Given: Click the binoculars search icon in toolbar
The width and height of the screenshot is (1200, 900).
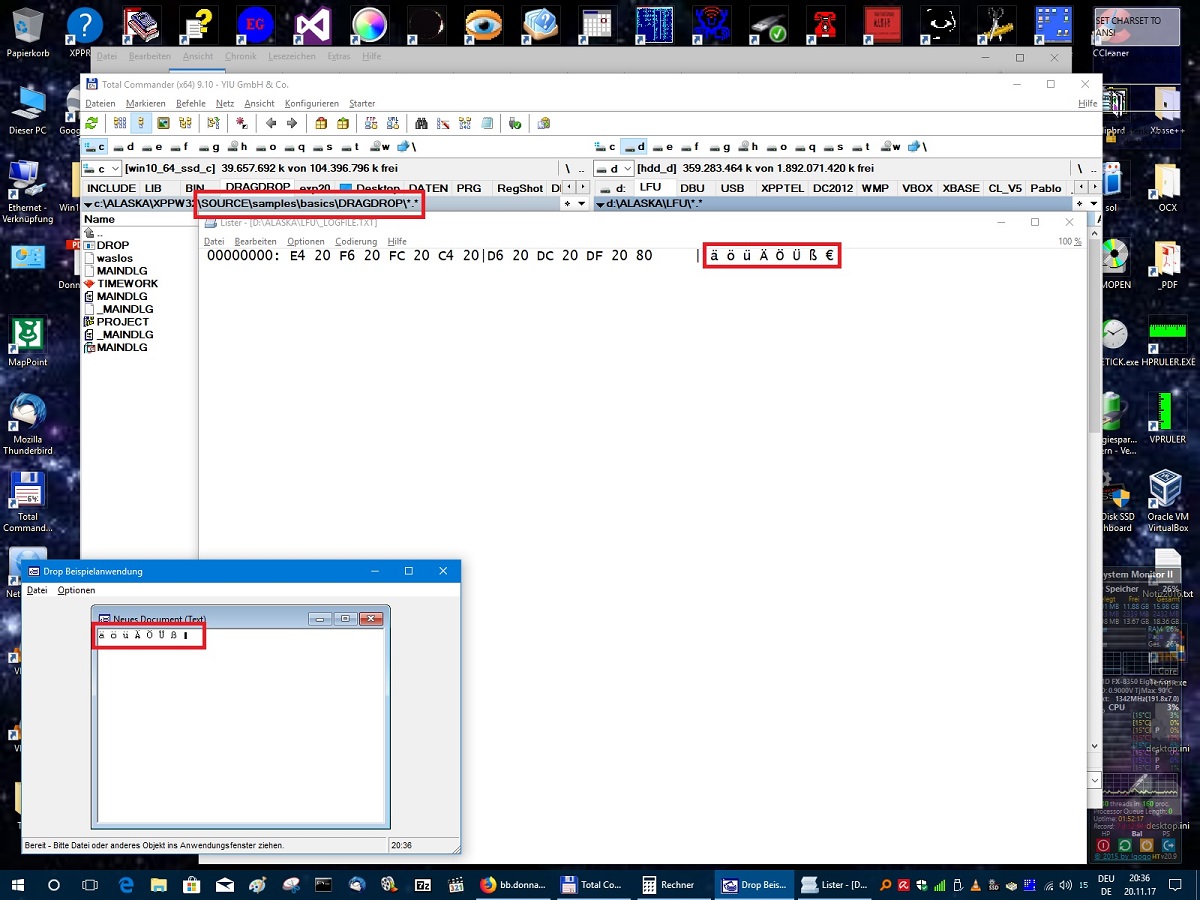Looking at the screenshot, I should 421,123.
